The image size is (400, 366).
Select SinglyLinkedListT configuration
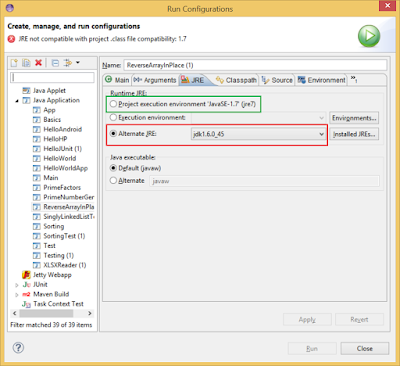click(69, 217)
